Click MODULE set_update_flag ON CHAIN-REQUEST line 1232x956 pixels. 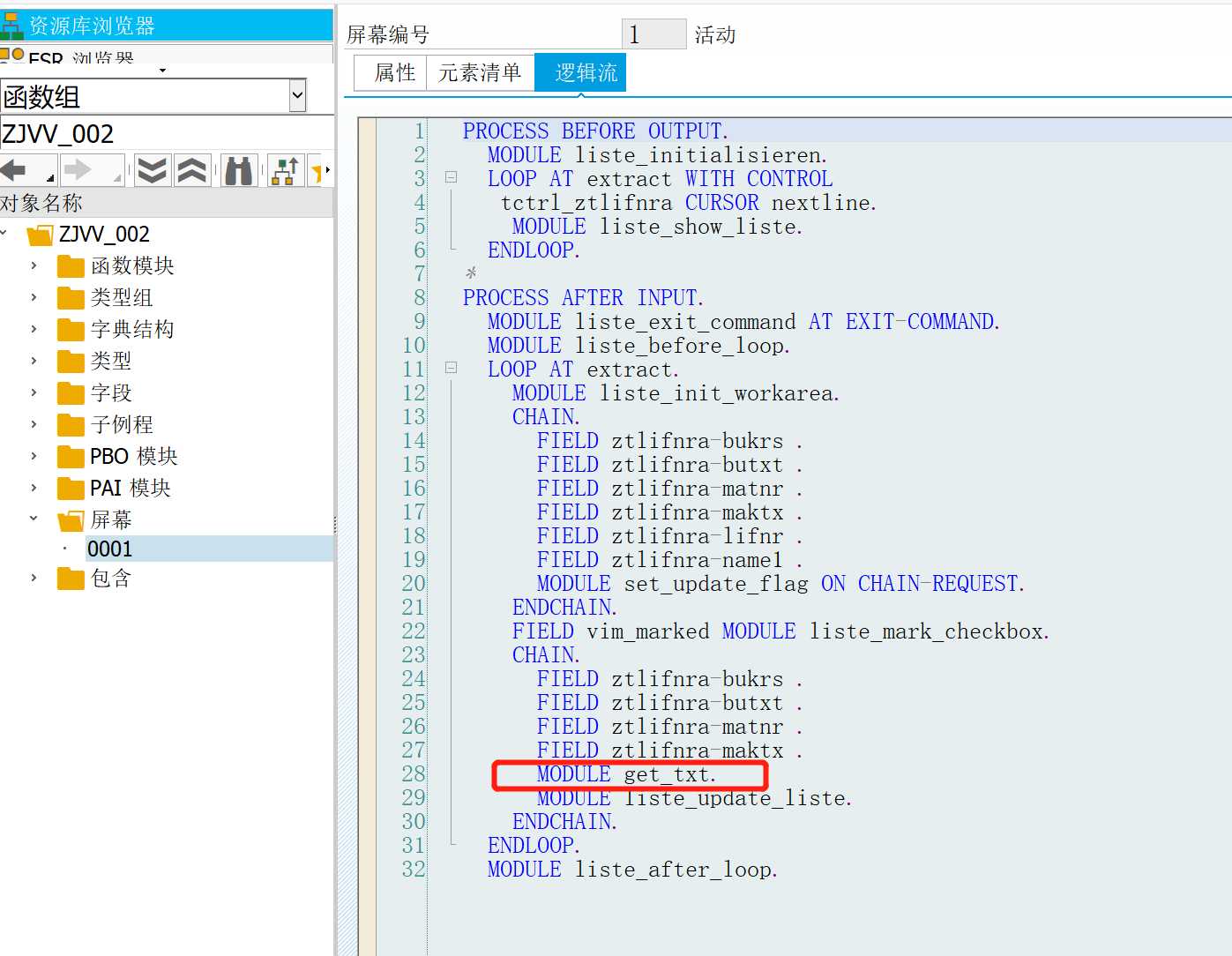tap(780, 583)
